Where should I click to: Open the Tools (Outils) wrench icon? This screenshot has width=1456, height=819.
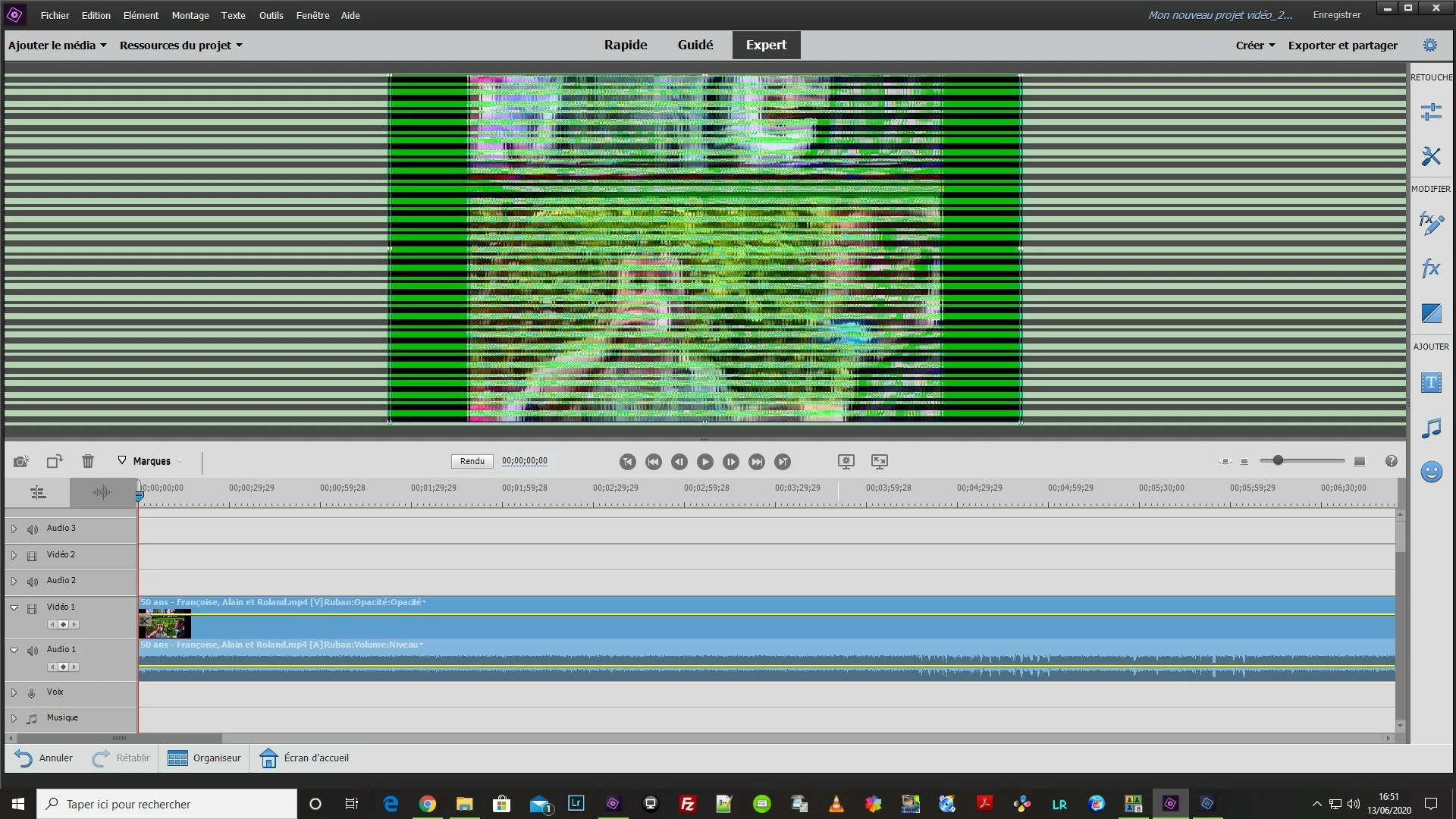click(1430, 156)
